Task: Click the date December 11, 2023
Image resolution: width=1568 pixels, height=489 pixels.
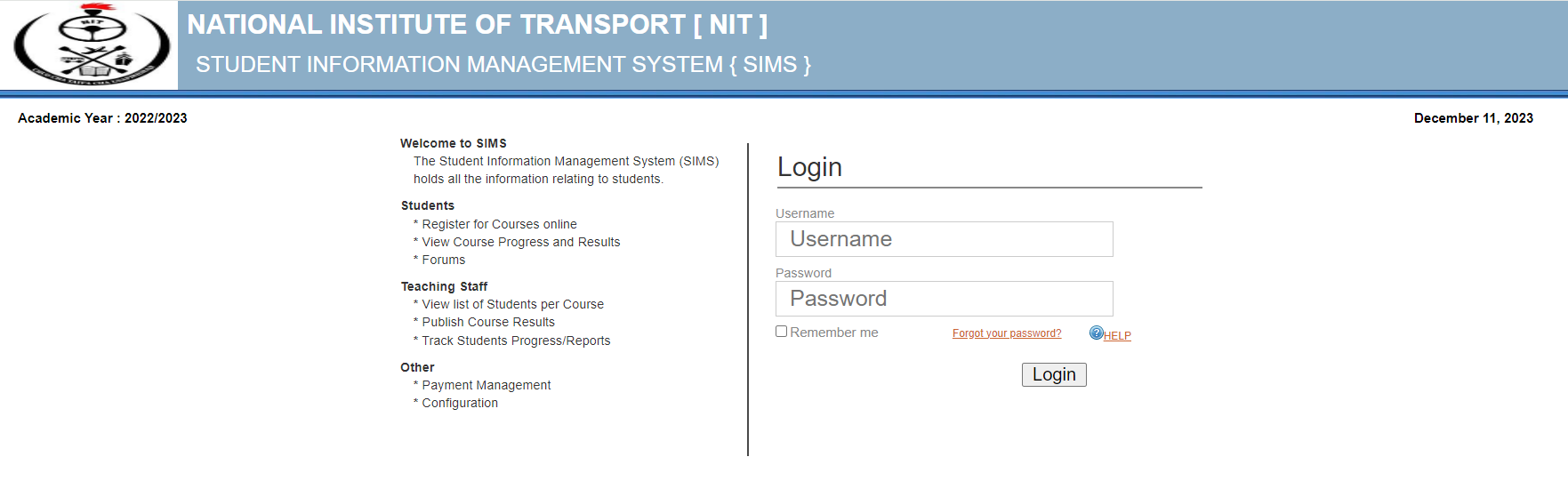Action: pyautogui.click(x=1473, y=118)
